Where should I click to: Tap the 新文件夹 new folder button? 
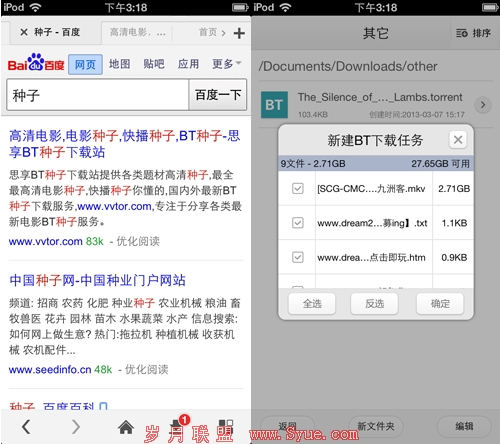[x=376, y=426]
